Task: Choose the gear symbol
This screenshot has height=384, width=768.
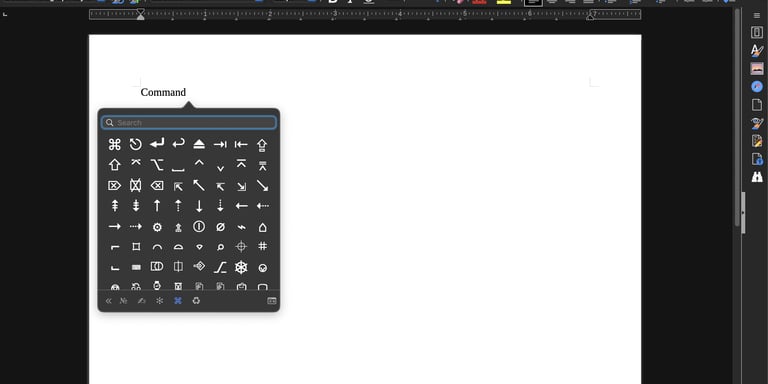Action: pyautogui.click(x=157, y=227)
